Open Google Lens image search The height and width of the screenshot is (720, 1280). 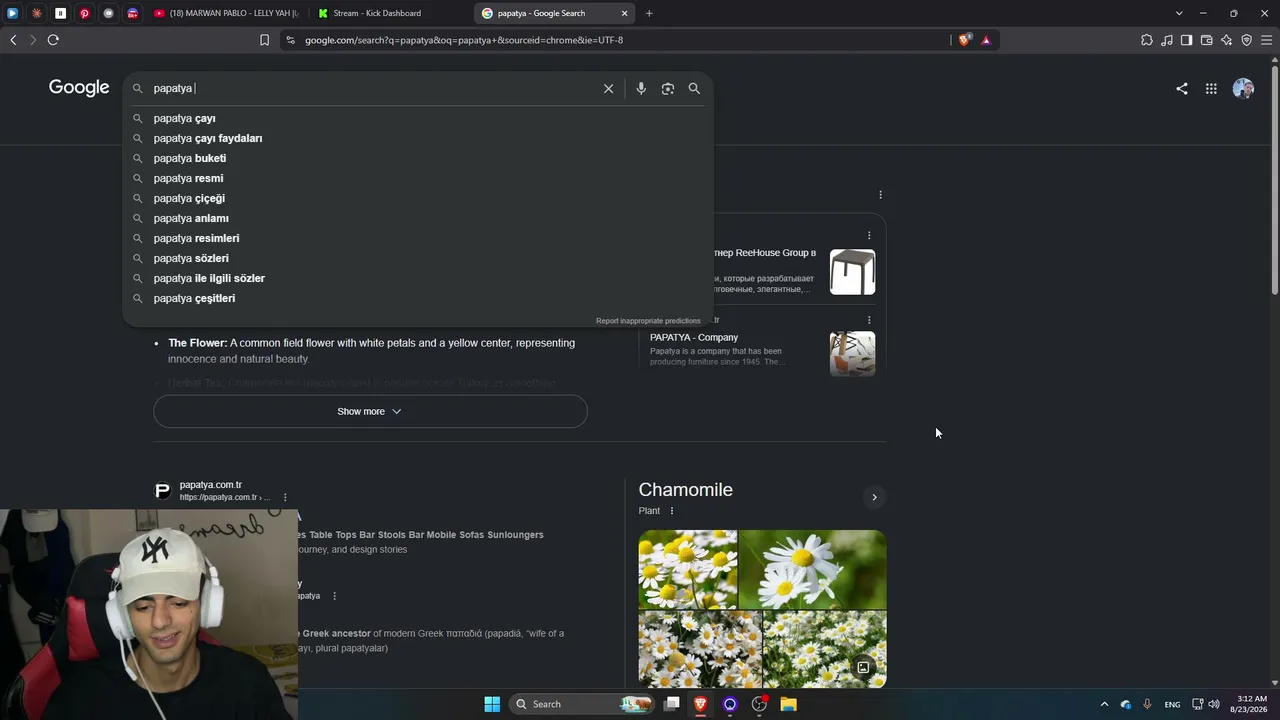[668, 88]
